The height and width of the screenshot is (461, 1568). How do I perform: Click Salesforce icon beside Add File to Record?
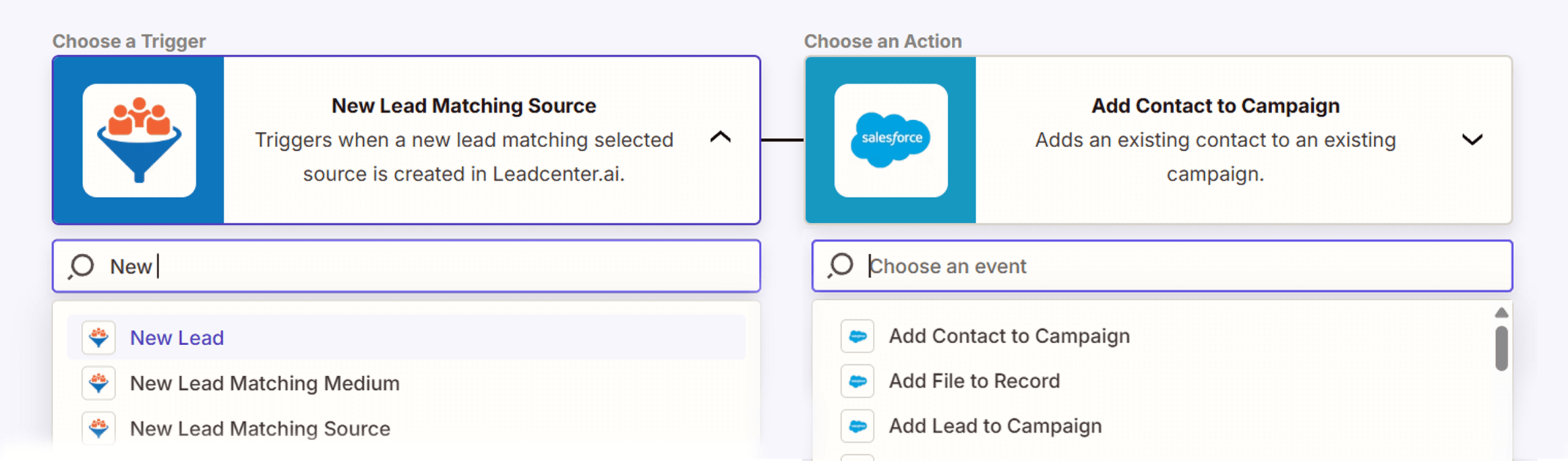pyautogui.click(x=858, y=381)
